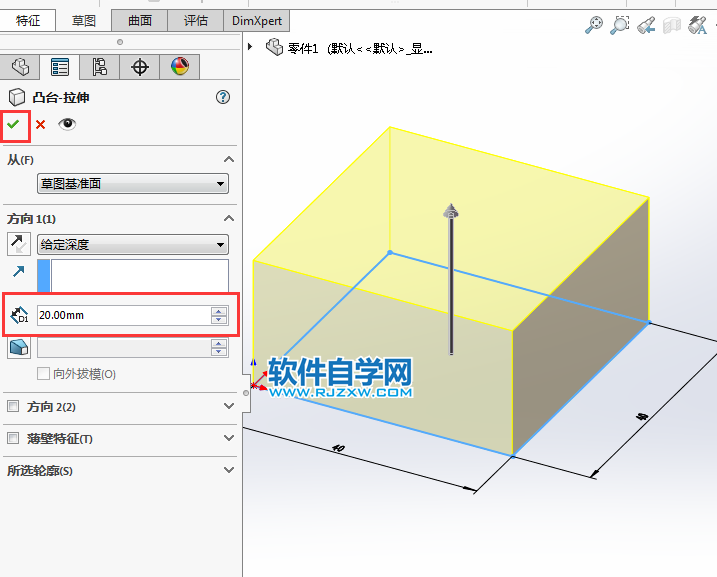Expand the 所选轮廓(S) section
This screenshot has width=717, height=577.
pos(229,470)
